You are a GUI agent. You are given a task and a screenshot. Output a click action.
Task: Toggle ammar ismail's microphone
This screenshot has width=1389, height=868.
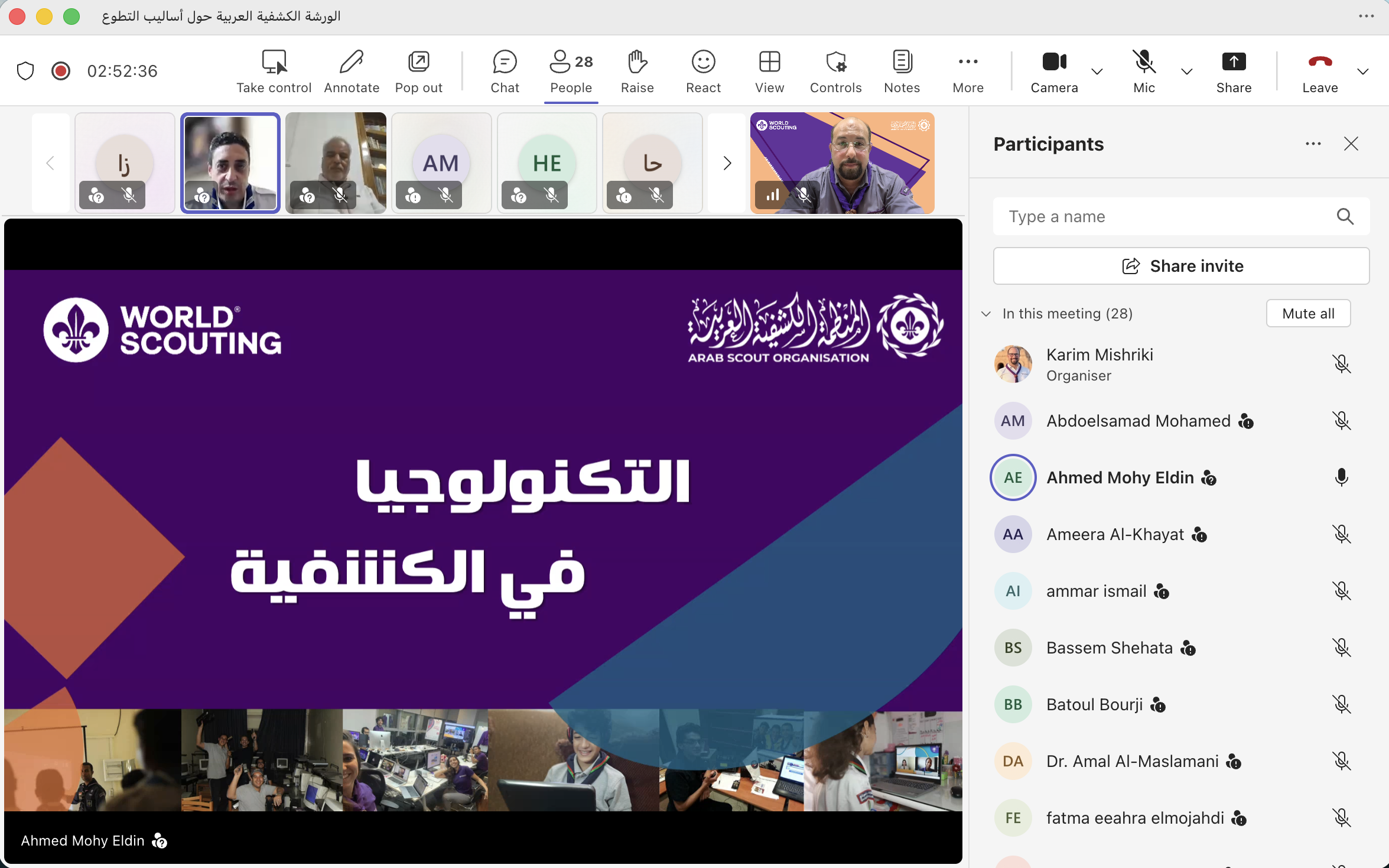coord(1341,591)
